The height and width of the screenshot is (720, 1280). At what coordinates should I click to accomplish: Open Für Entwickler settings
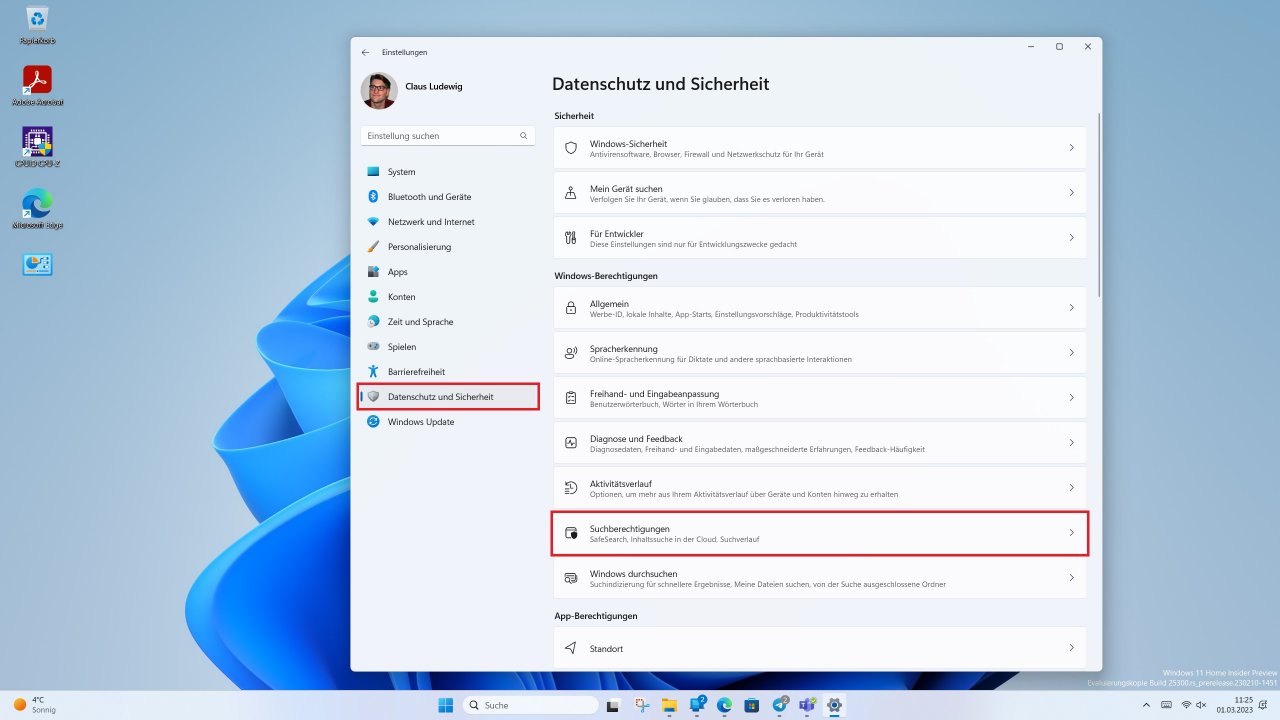click(820, 238)
